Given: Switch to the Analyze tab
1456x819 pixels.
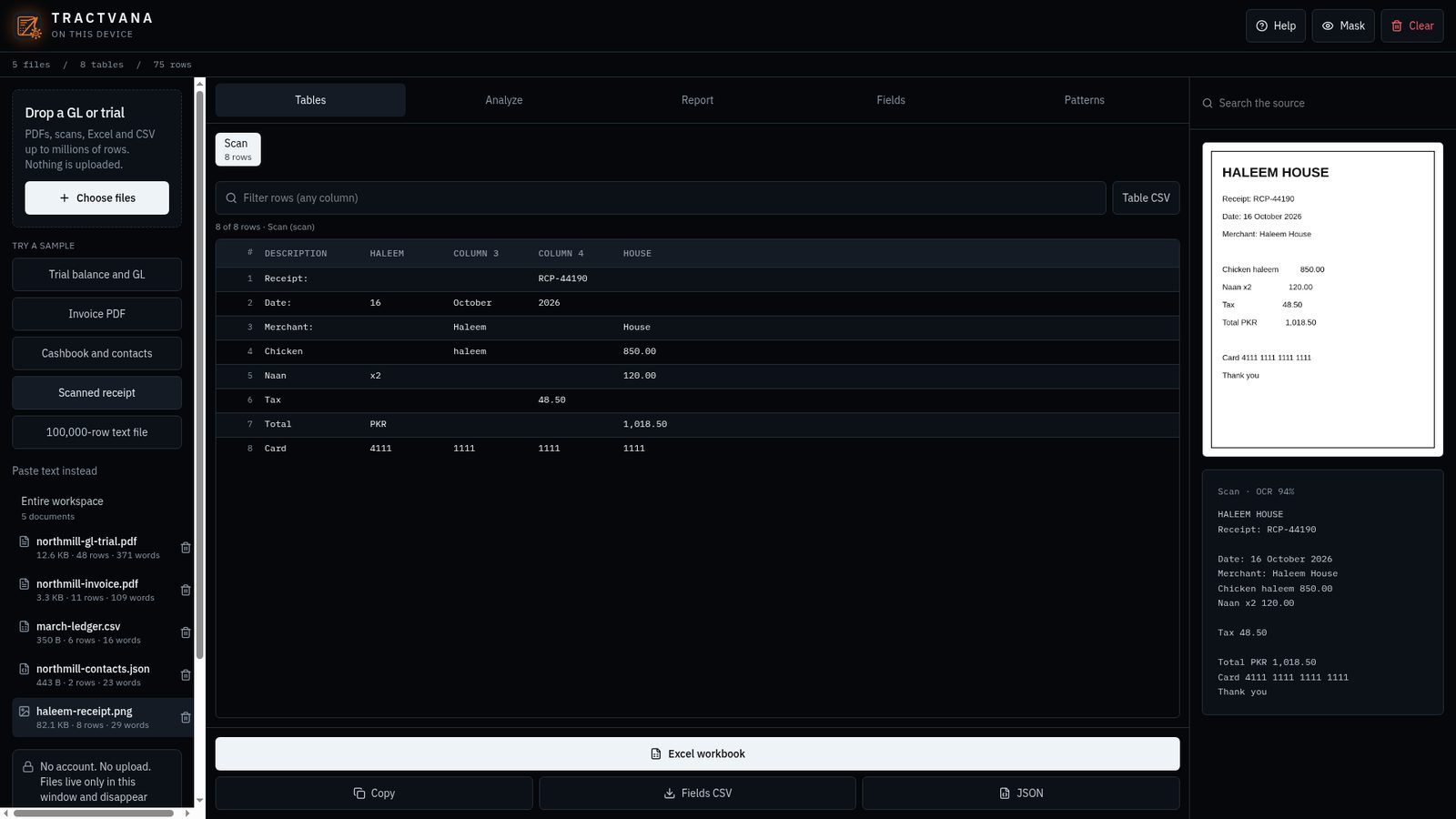Looking at the screenshot, I should point(504,100).
